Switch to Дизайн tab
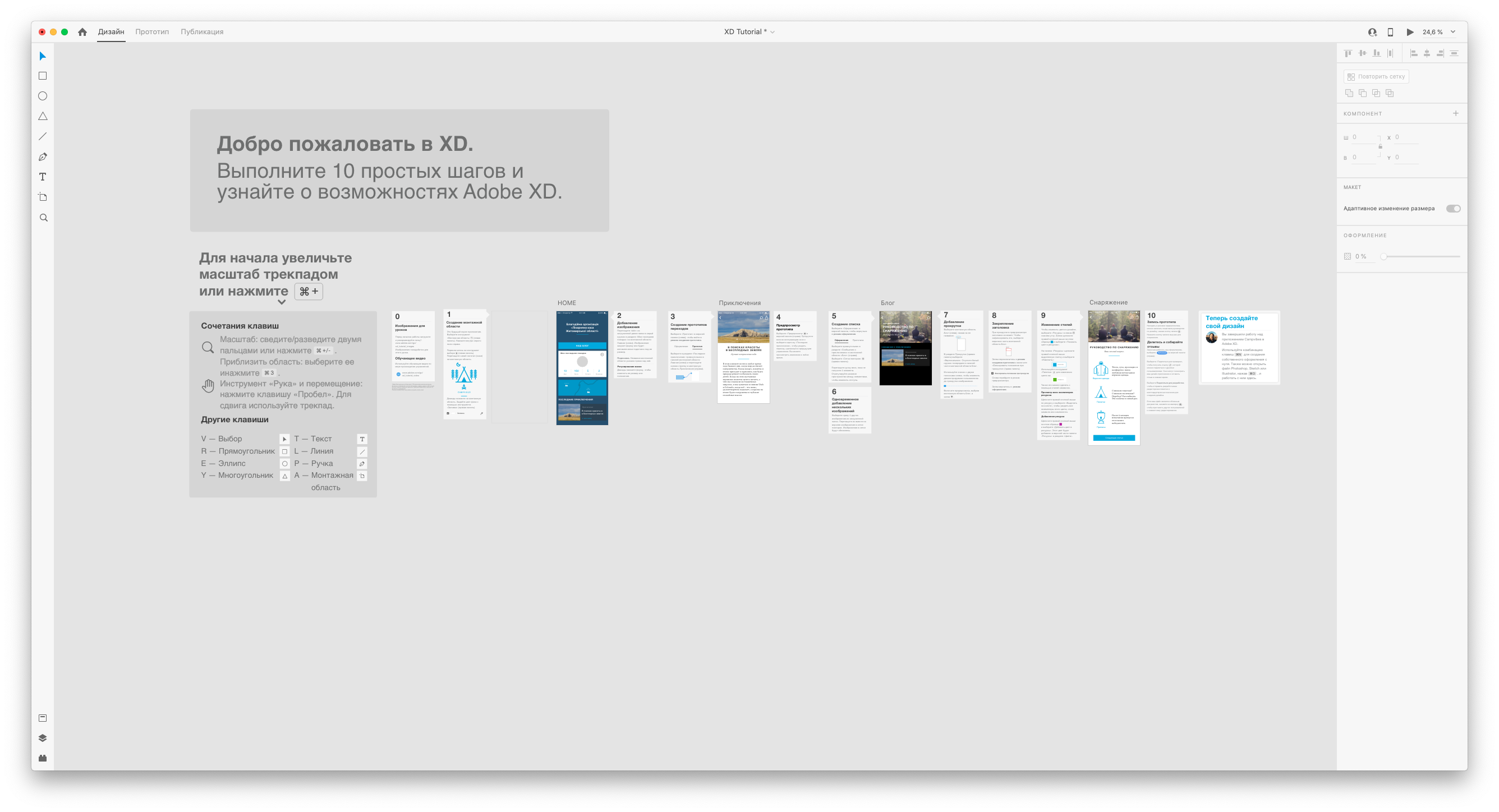Screen dimensions: 1499x812 point(111,32)
